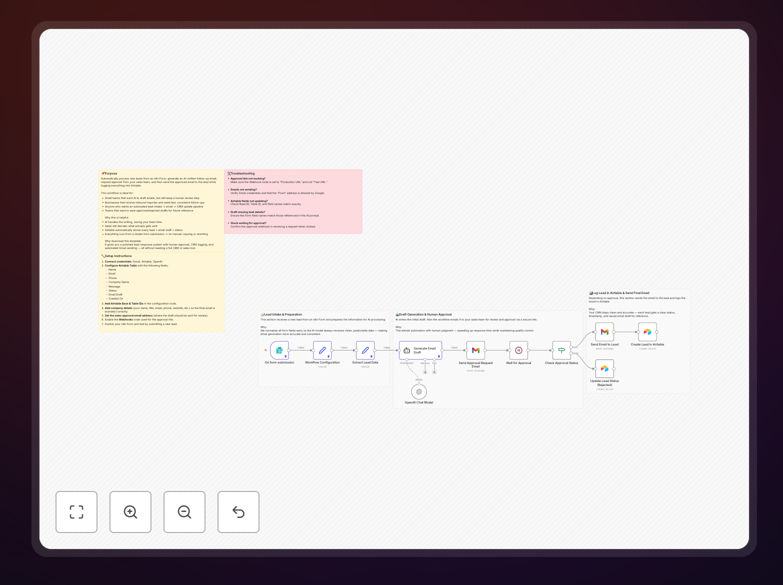Click the 'Stuck waiting for approval?' item
Screen dimensions: 783x585
[248, 223]
